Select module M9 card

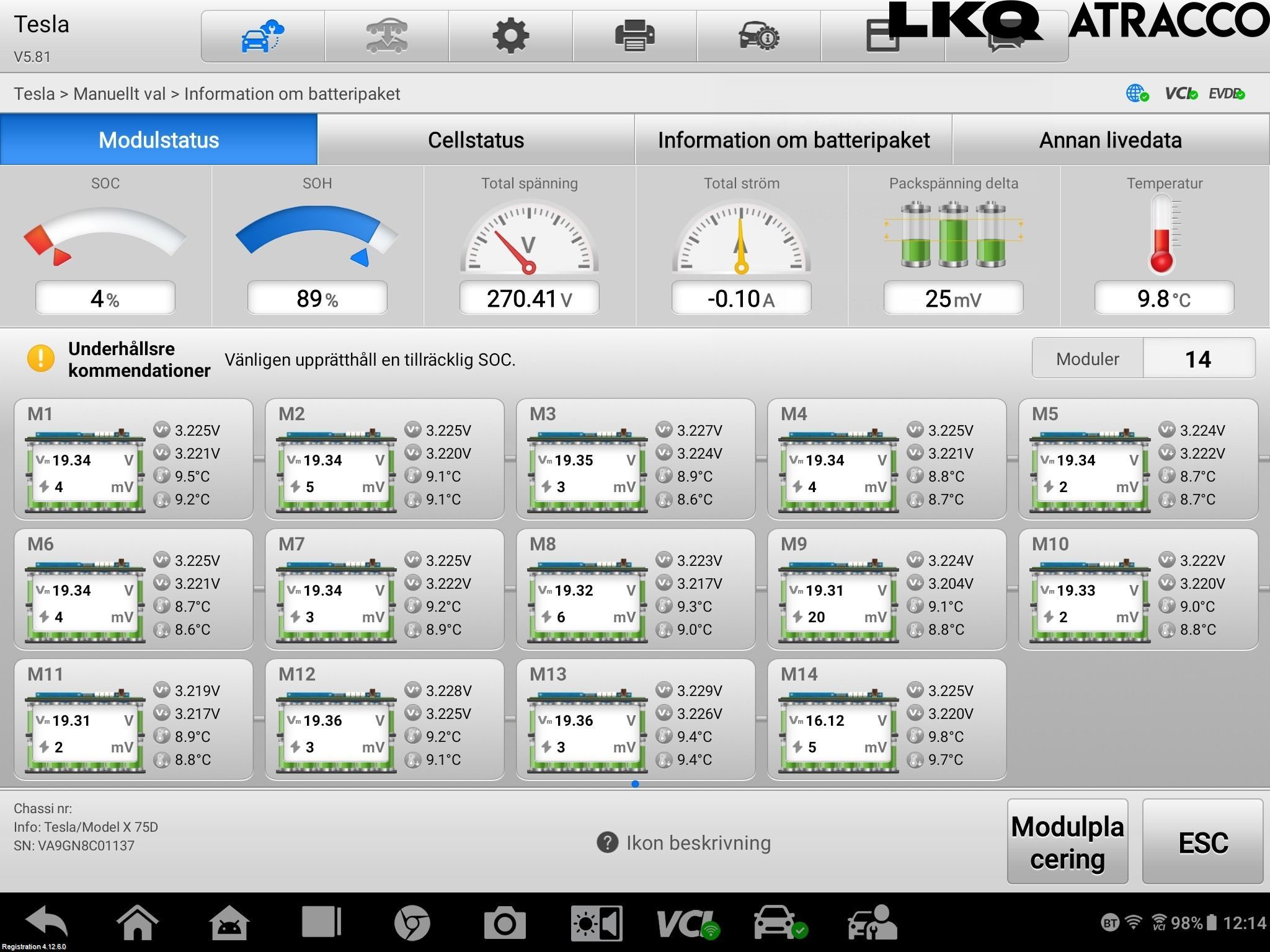(x=887, y=589)
